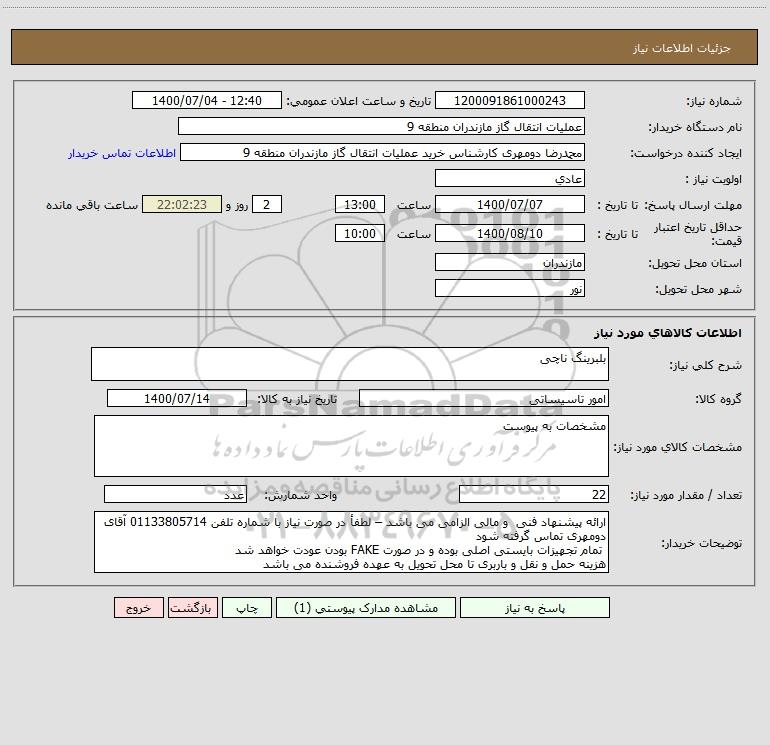Click the اولویت نیاز field عادی
Viewport: 770px width, 745px height.
click(x=510, y=179)
